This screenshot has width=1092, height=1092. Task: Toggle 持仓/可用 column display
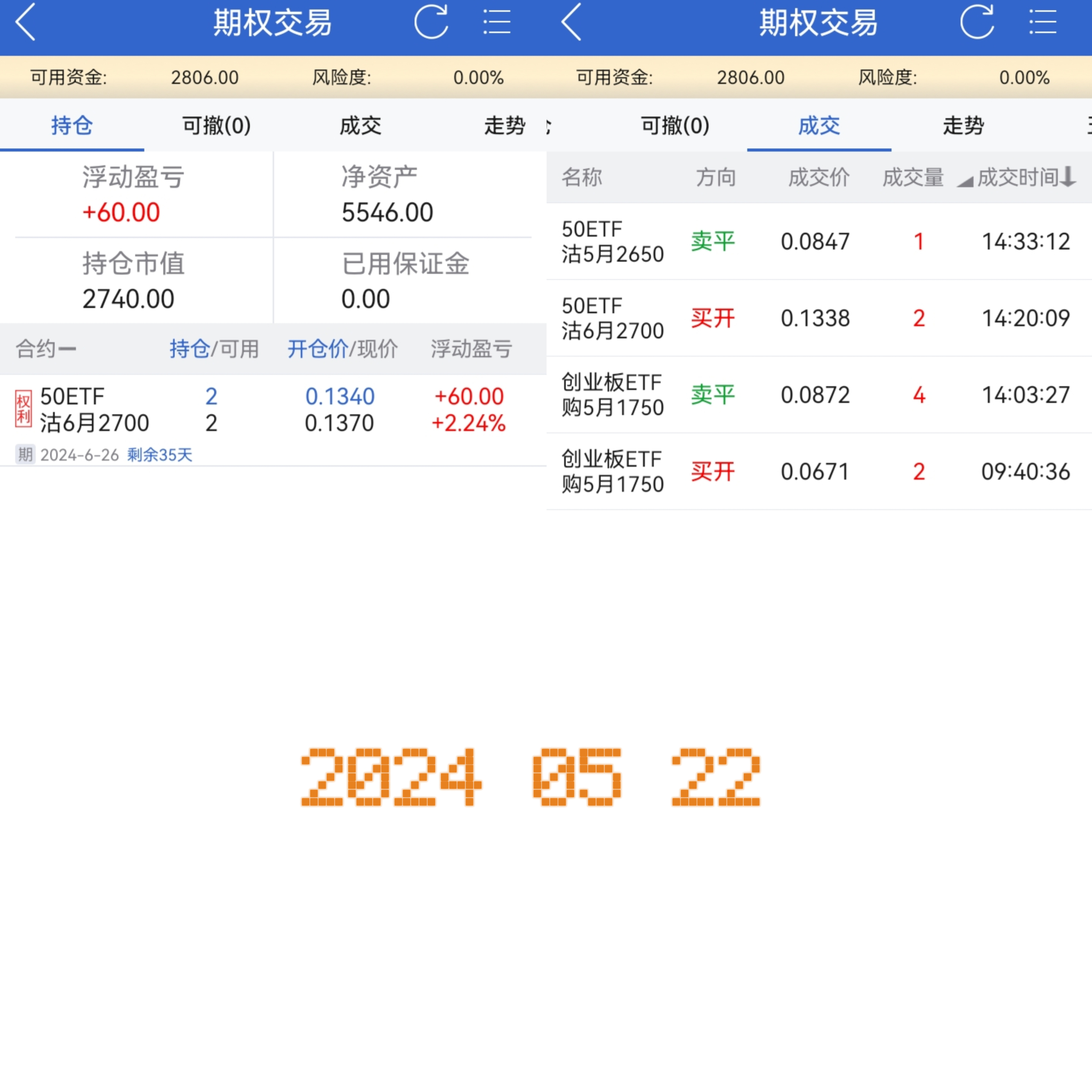(214, 349)
